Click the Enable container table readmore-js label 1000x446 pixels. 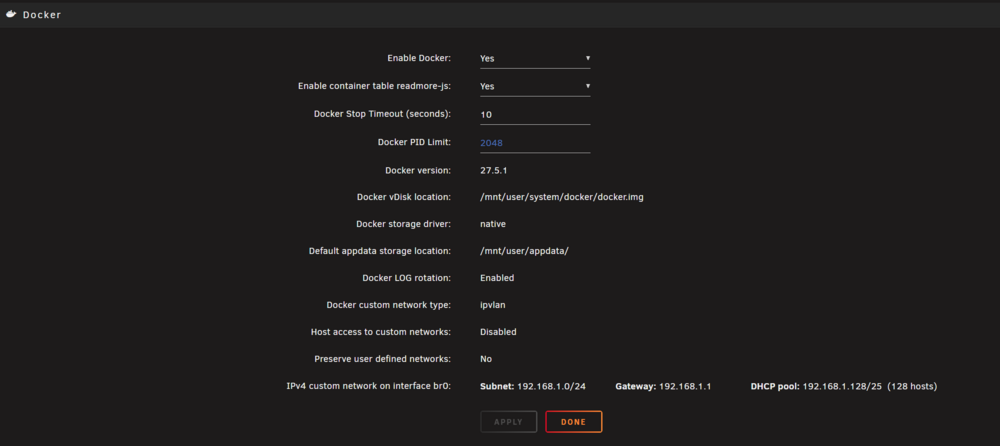point(375,85)
